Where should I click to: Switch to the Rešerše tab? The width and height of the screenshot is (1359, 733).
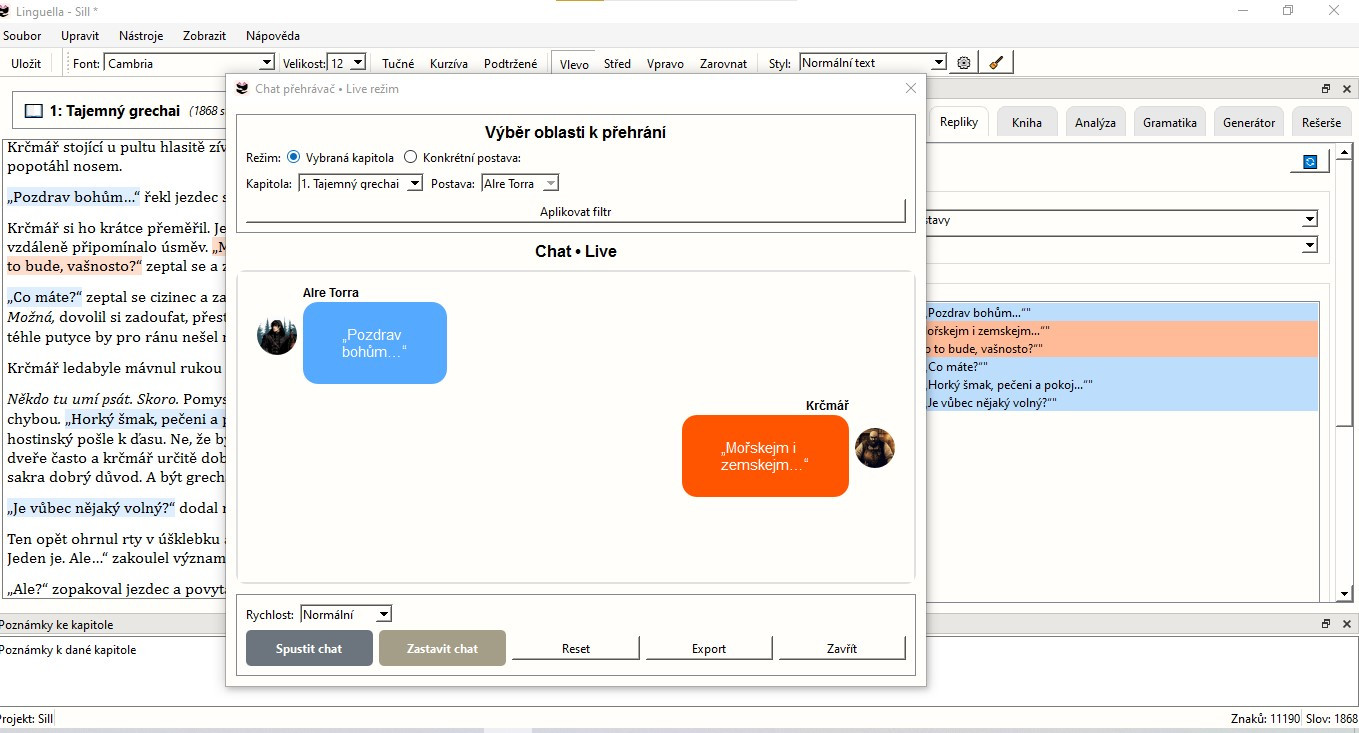(x=1321, y=122)
